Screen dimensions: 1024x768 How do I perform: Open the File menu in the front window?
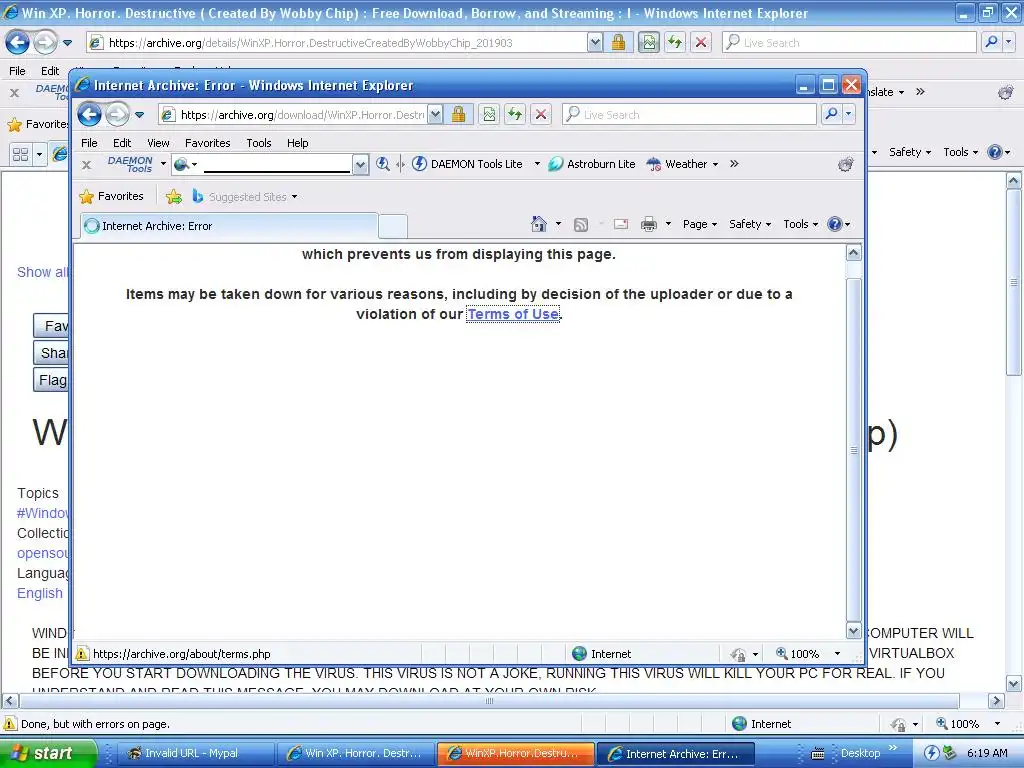coord(89,143)
